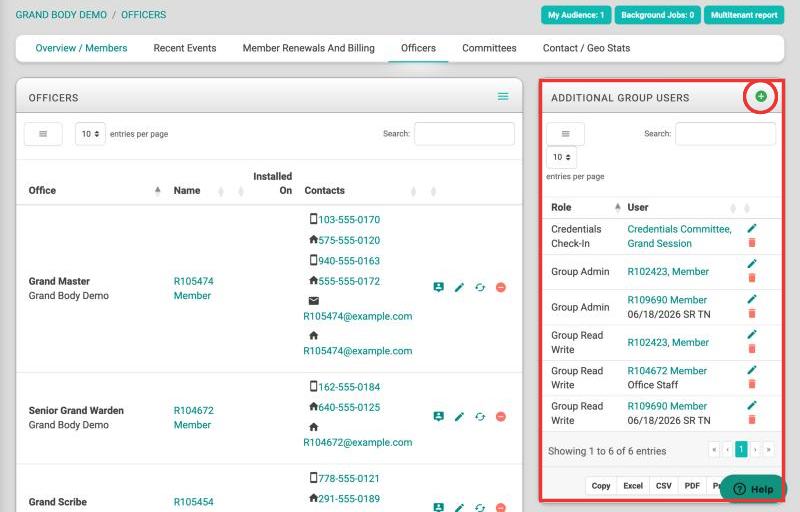
Task: Focus the Officers search field
Action: point(464,134)
